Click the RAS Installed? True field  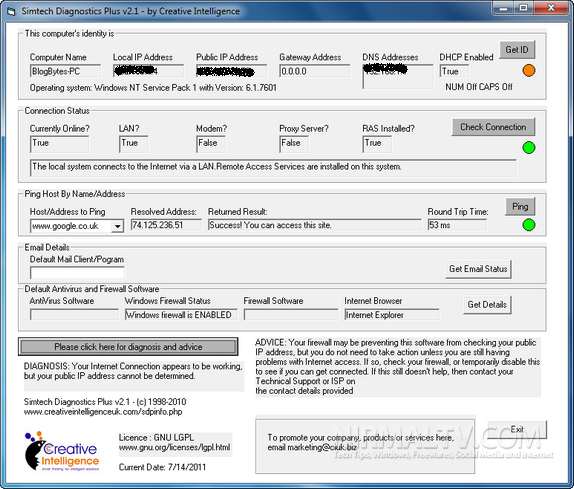(377, 144)
